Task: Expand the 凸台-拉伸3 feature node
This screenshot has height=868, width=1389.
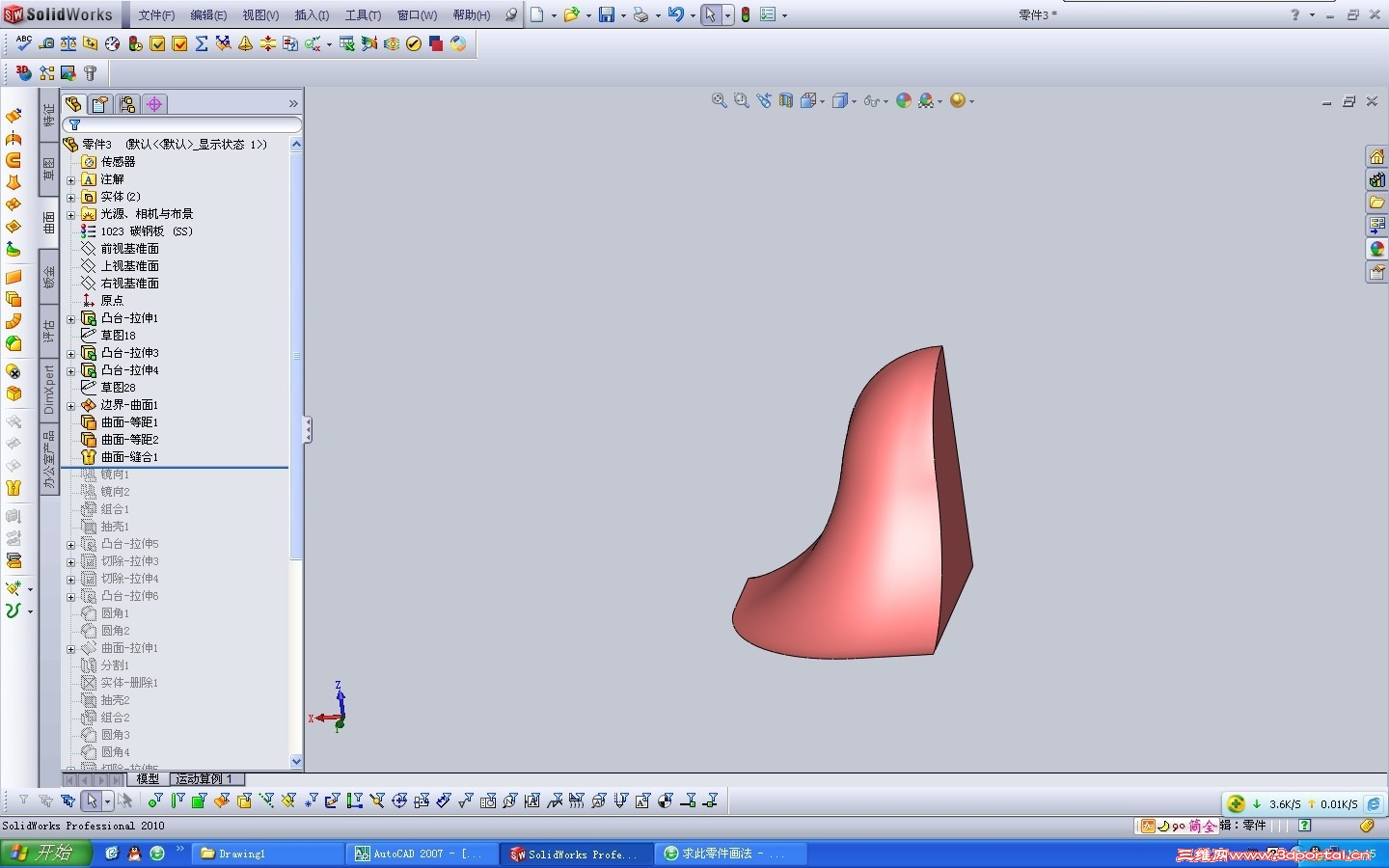Action: (x=70, y=353)
